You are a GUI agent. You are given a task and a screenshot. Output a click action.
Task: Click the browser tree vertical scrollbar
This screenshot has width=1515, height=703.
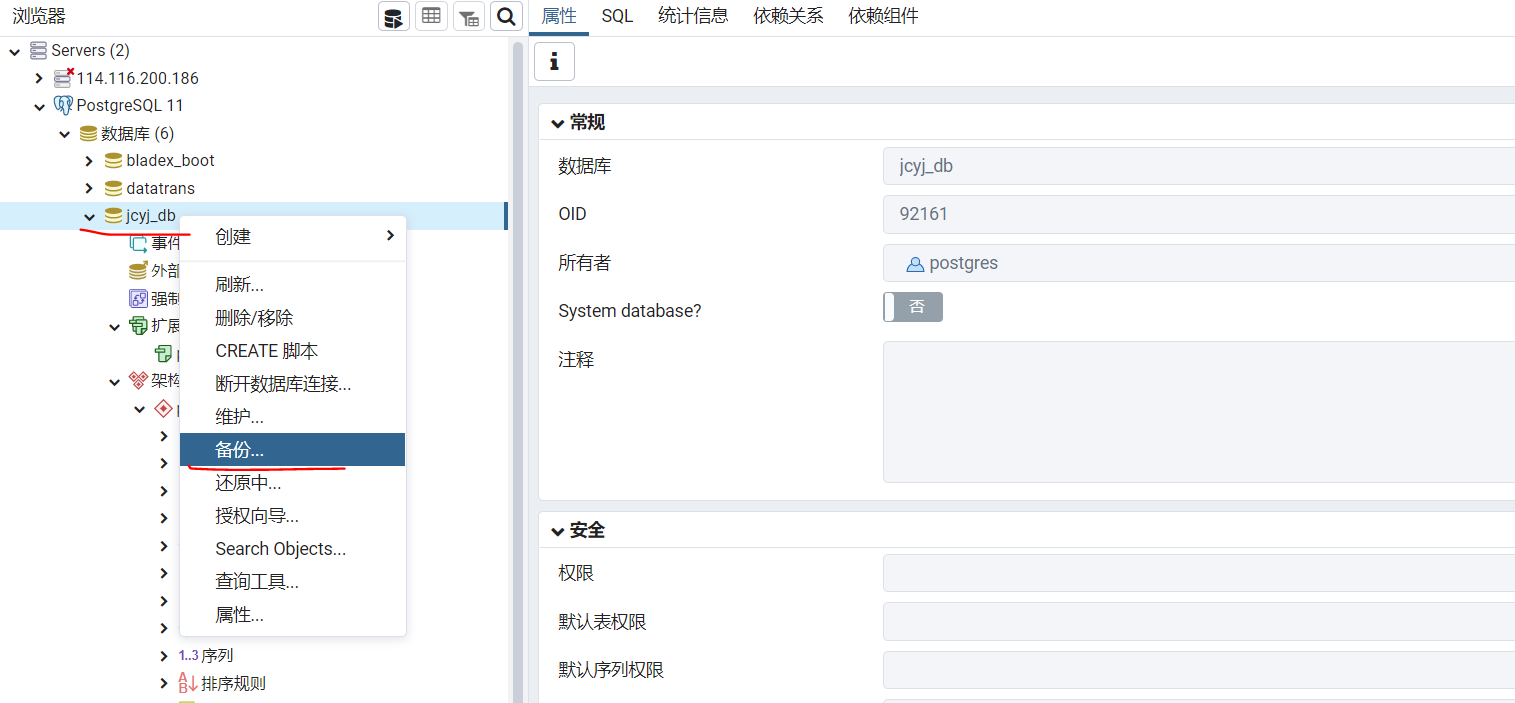518,372
